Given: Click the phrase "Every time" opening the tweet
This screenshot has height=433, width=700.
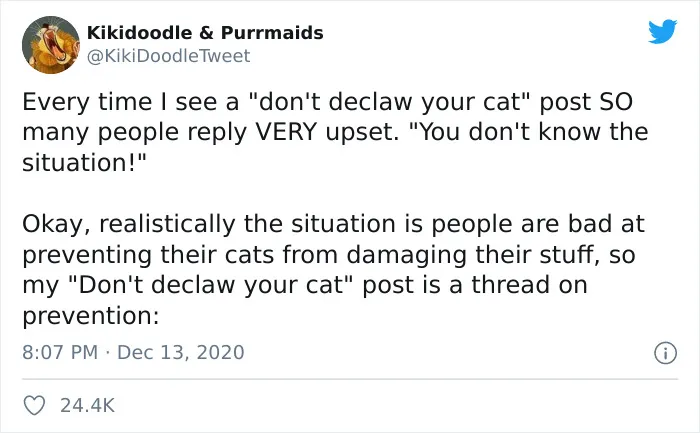Looking at the screenshot, I should 88,103.
